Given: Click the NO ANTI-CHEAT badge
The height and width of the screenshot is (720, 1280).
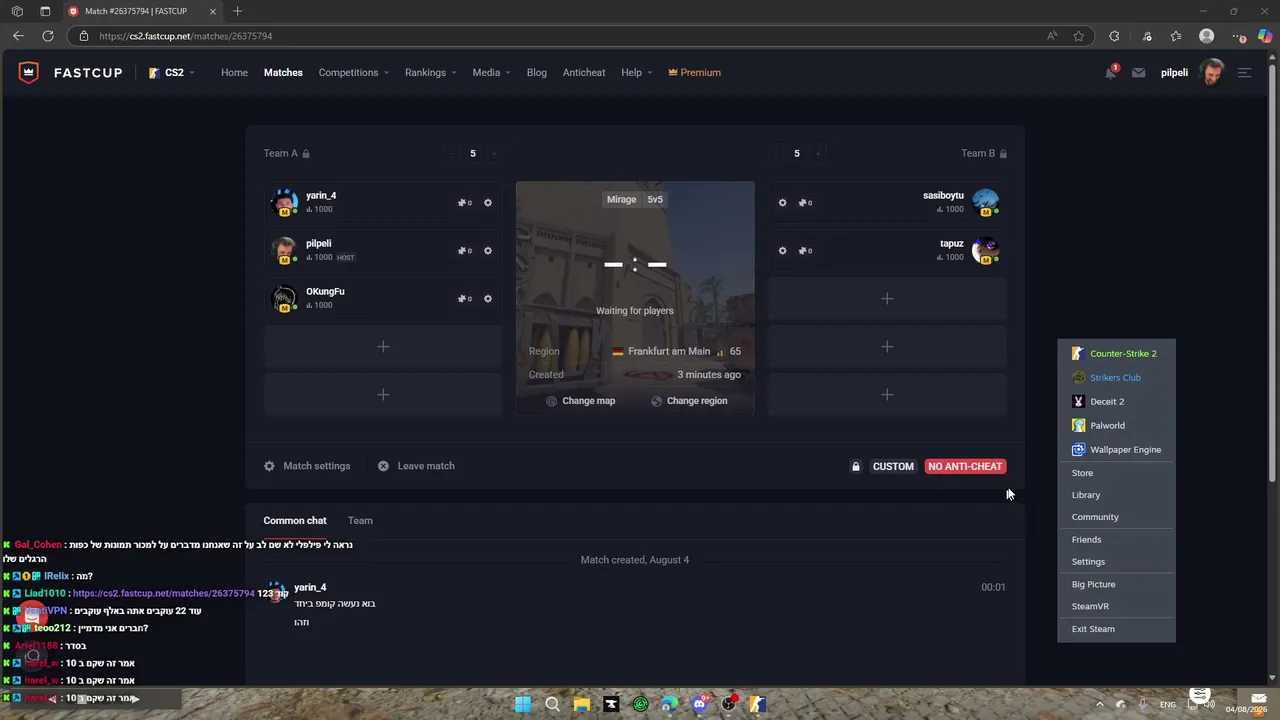Looking at the screenshot, I should coord(965,466).
